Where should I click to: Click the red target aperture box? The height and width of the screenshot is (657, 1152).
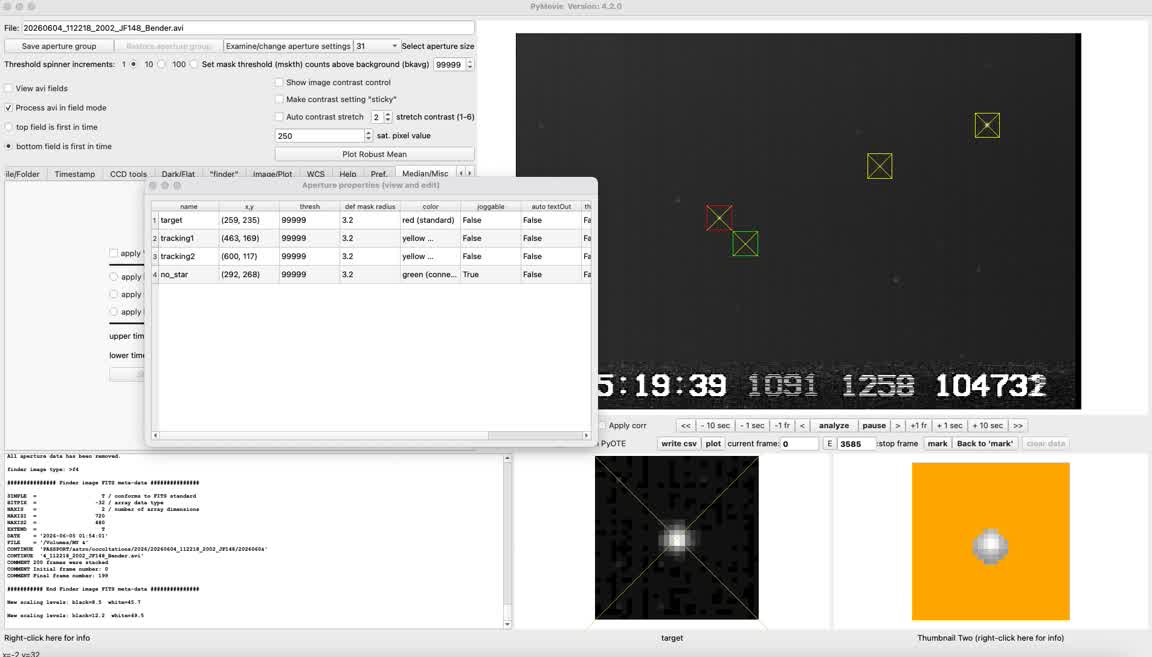719,218
